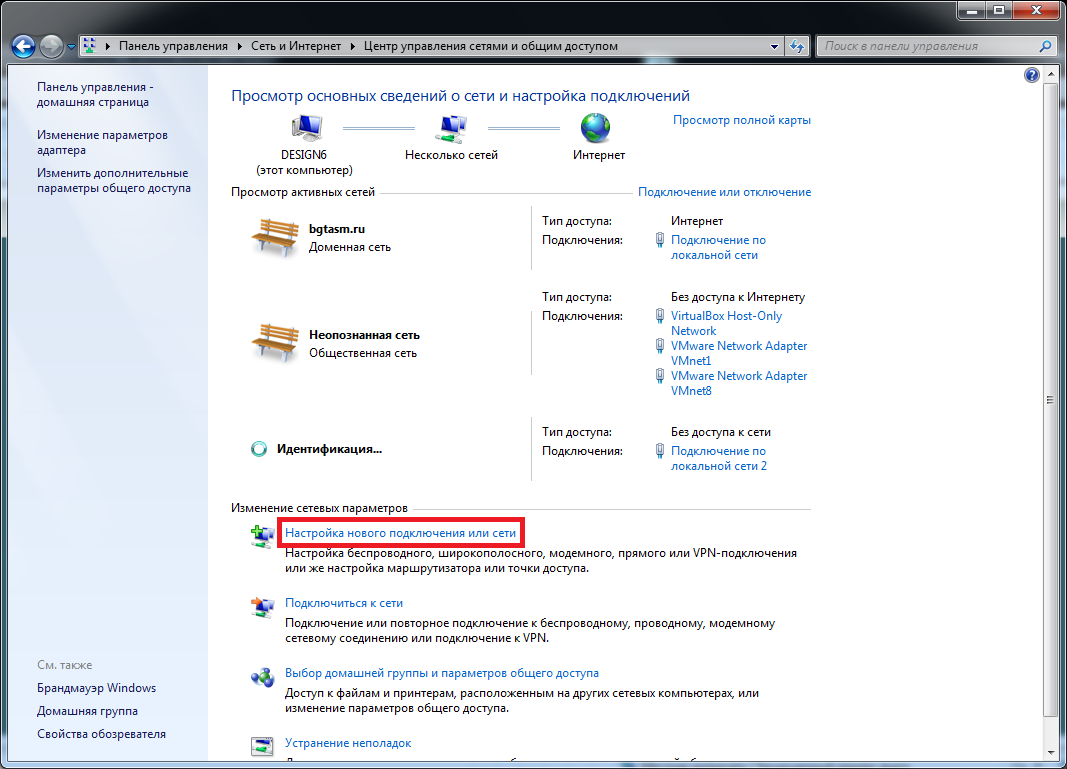This screenshot has width=1067, height=769.
Task: Click the vertical scrollbar thumb
Action: pyautogui.click(x=1051, y=399)
